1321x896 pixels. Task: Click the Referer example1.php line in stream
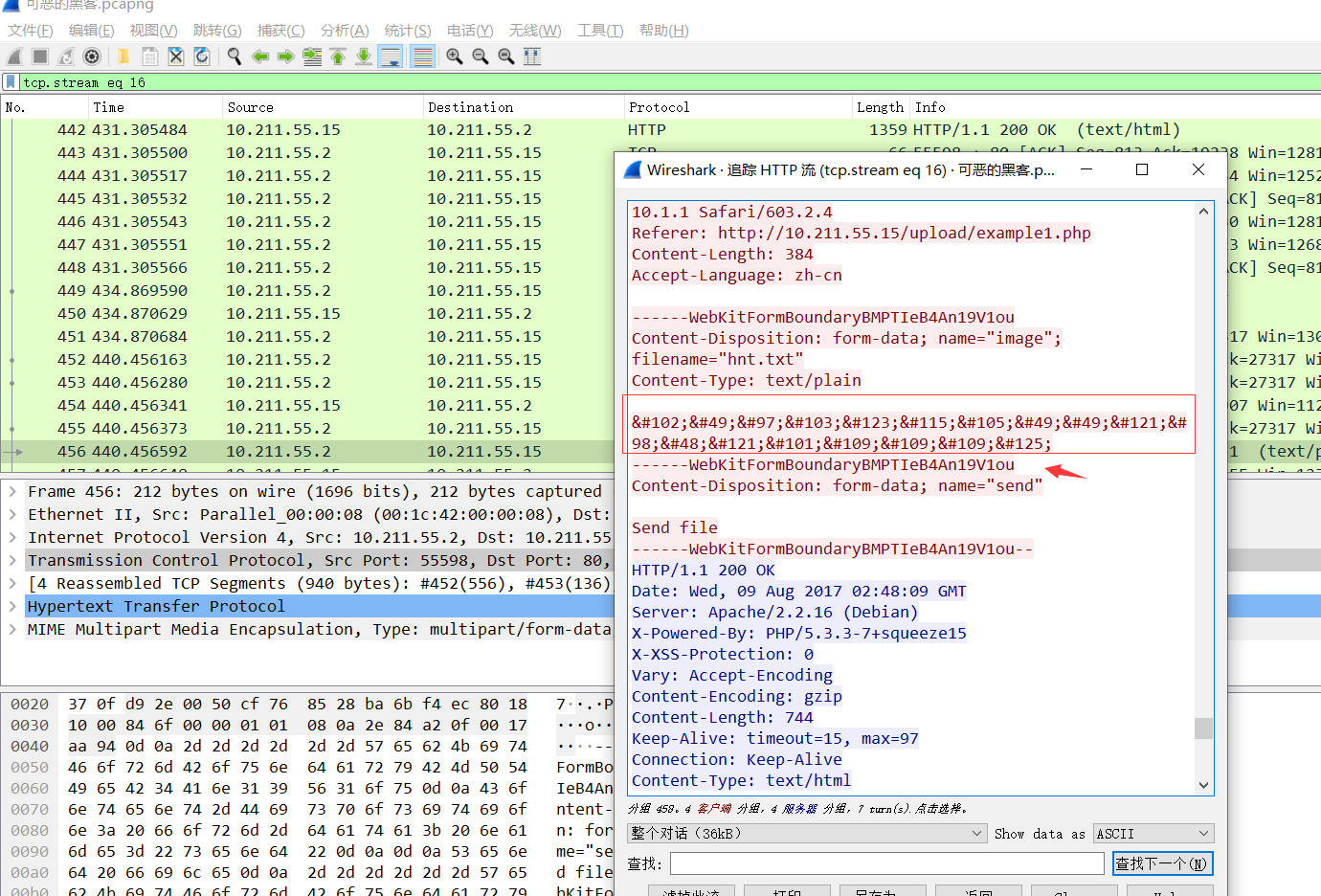[862, 233]
